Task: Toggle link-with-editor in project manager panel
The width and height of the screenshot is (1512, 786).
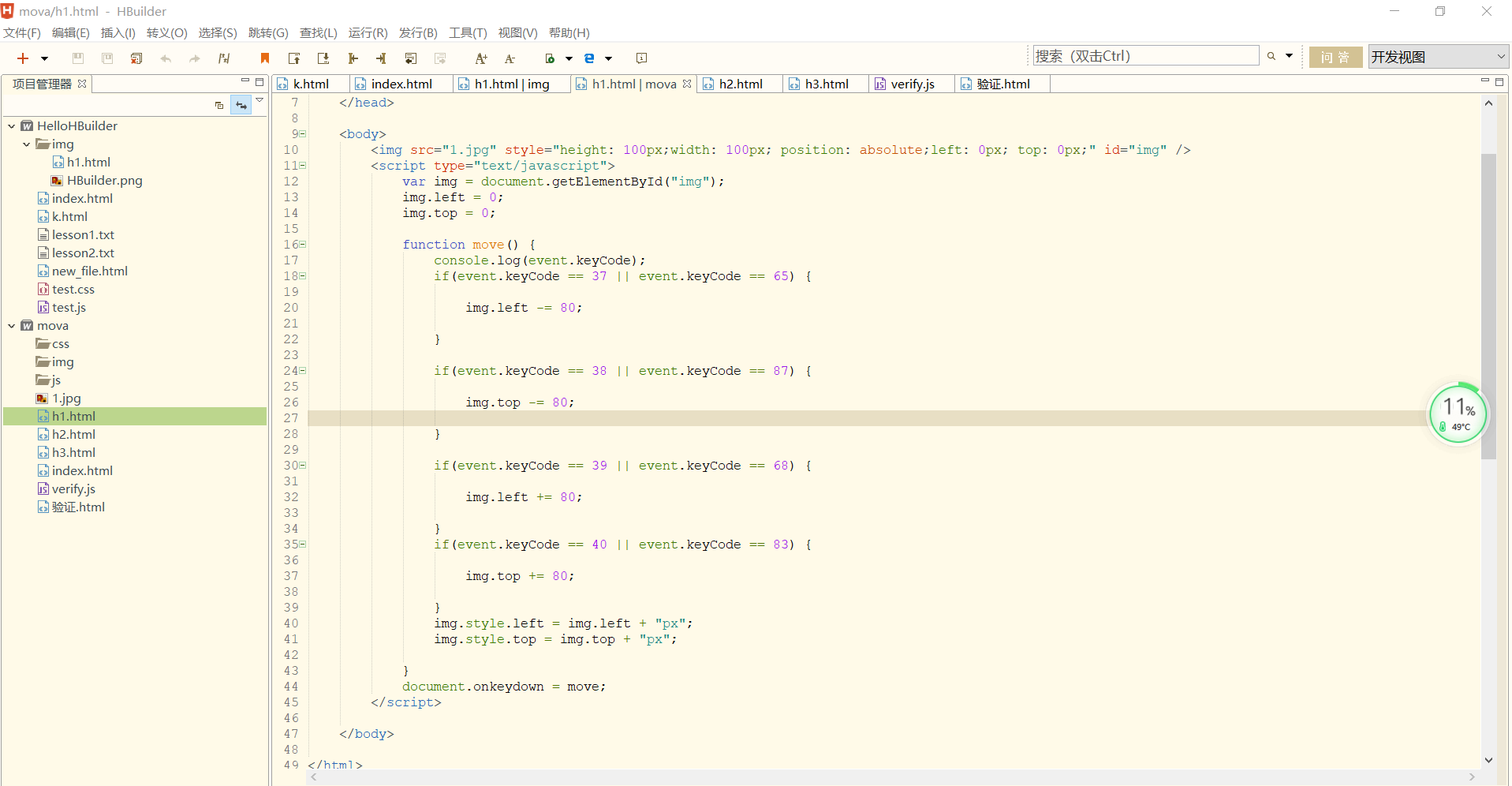Action: (241, 104)
